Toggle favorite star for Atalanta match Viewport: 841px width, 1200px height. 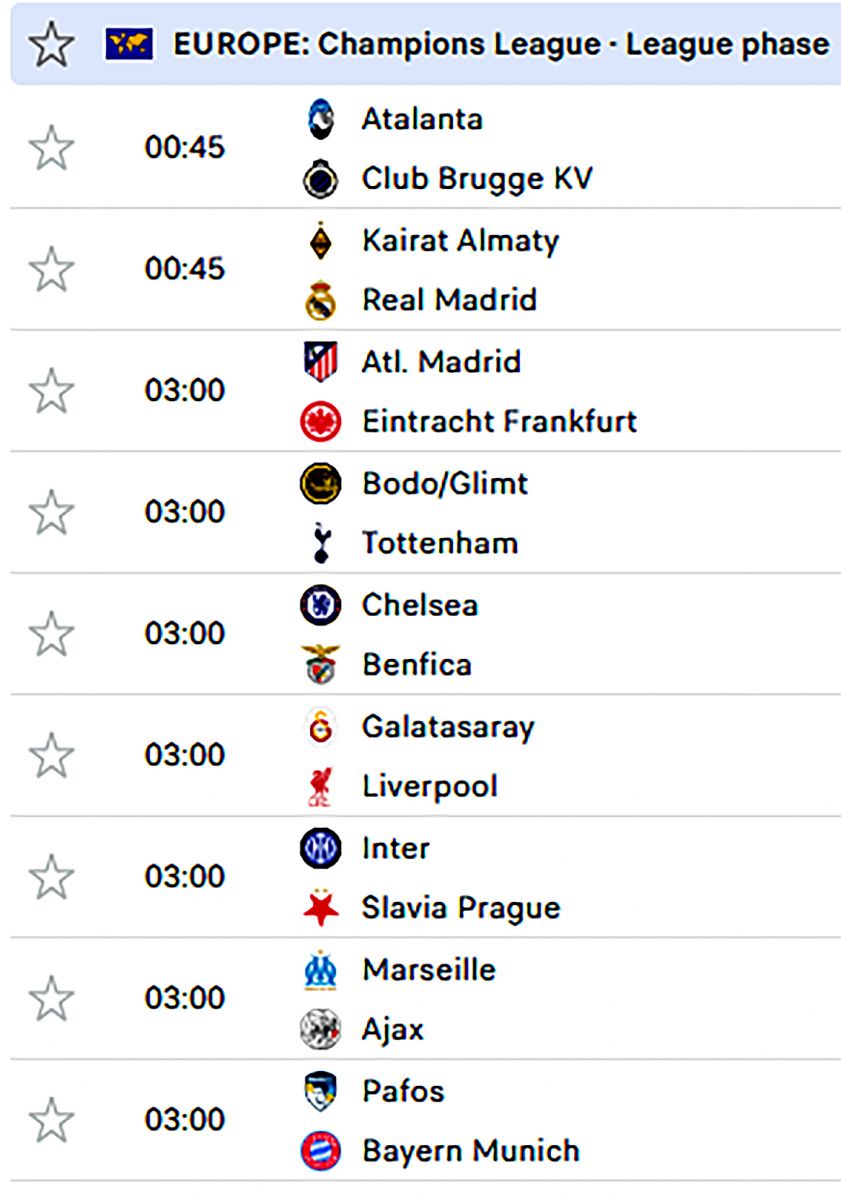click(x=50, y=149)
